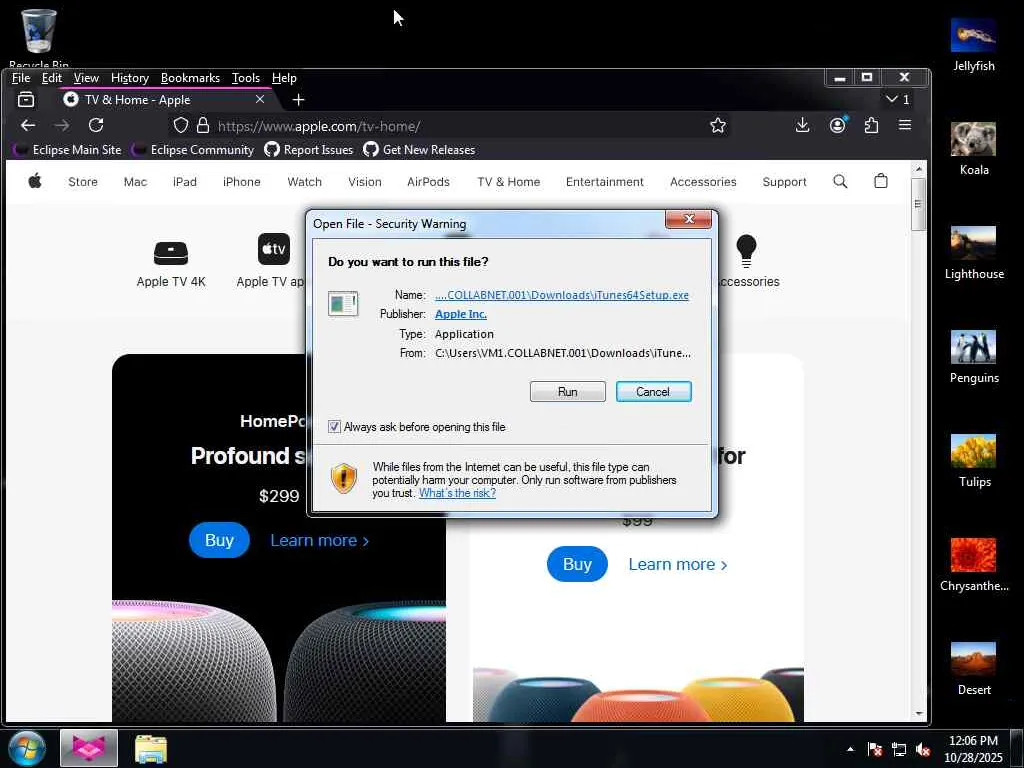Image resolution: width=1024 pixels, height=768 pixels.
Task: Expand the list all tabs chevron
Action: coord(891,99)
